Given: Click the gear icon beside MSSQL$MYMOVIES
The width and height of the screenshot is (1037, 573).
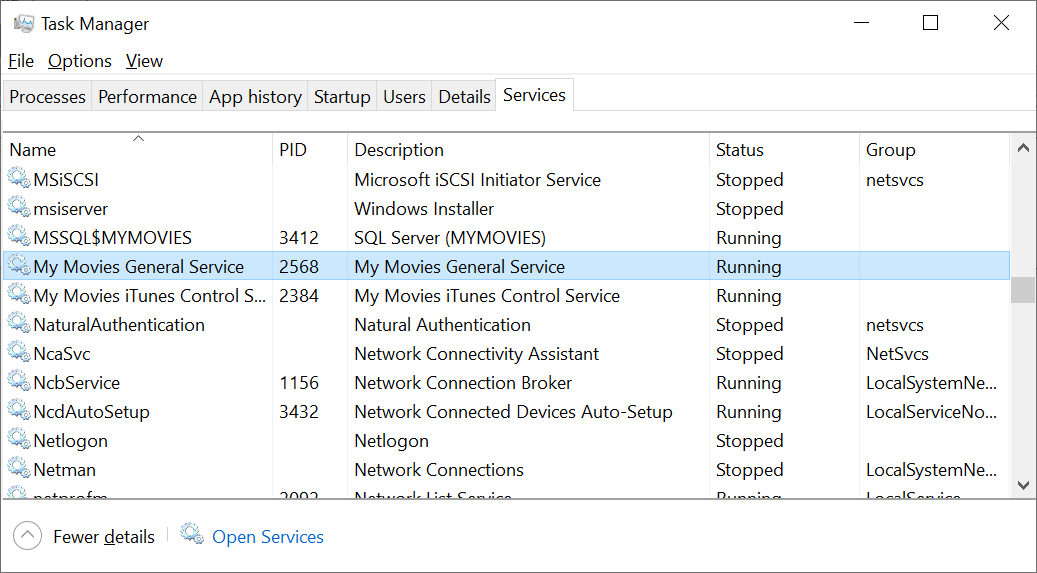Looking at the screenshot, I should 19,237.
